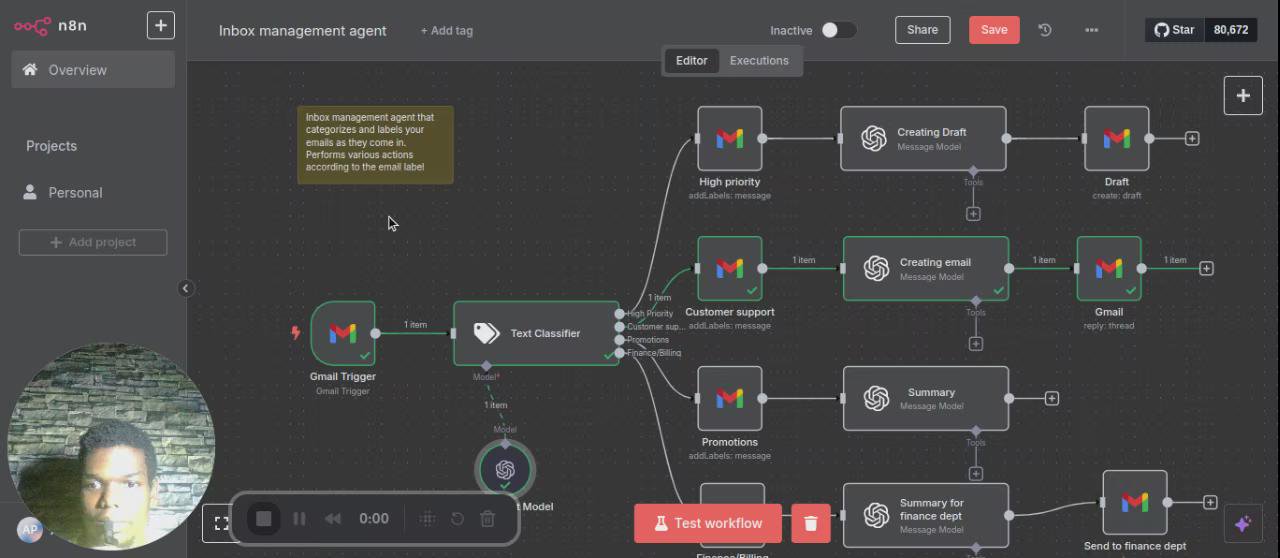Click the Share button
Screen dimensions: 1280x558
pyautogui.click(x=922, y=30)
